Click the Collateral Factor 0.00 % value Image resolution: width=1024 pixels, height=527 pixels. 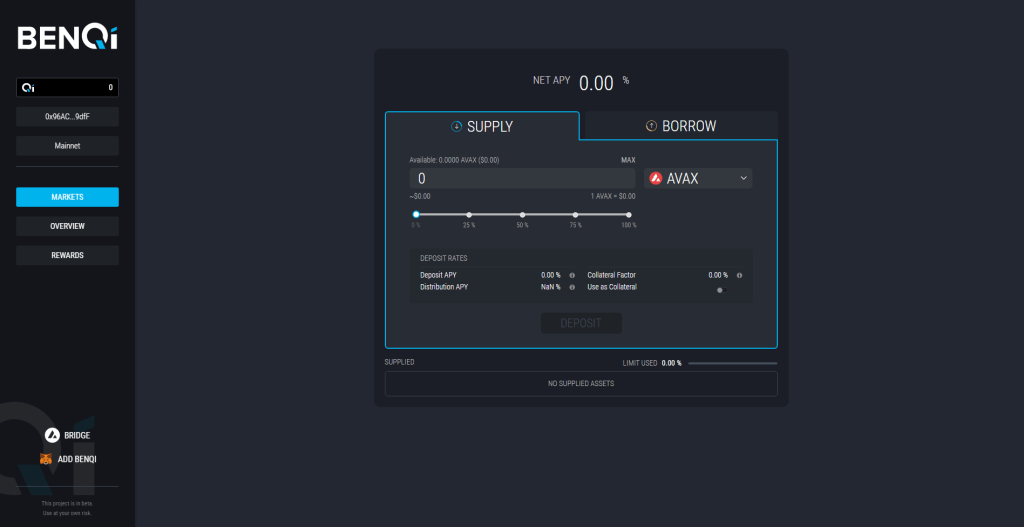718,276
